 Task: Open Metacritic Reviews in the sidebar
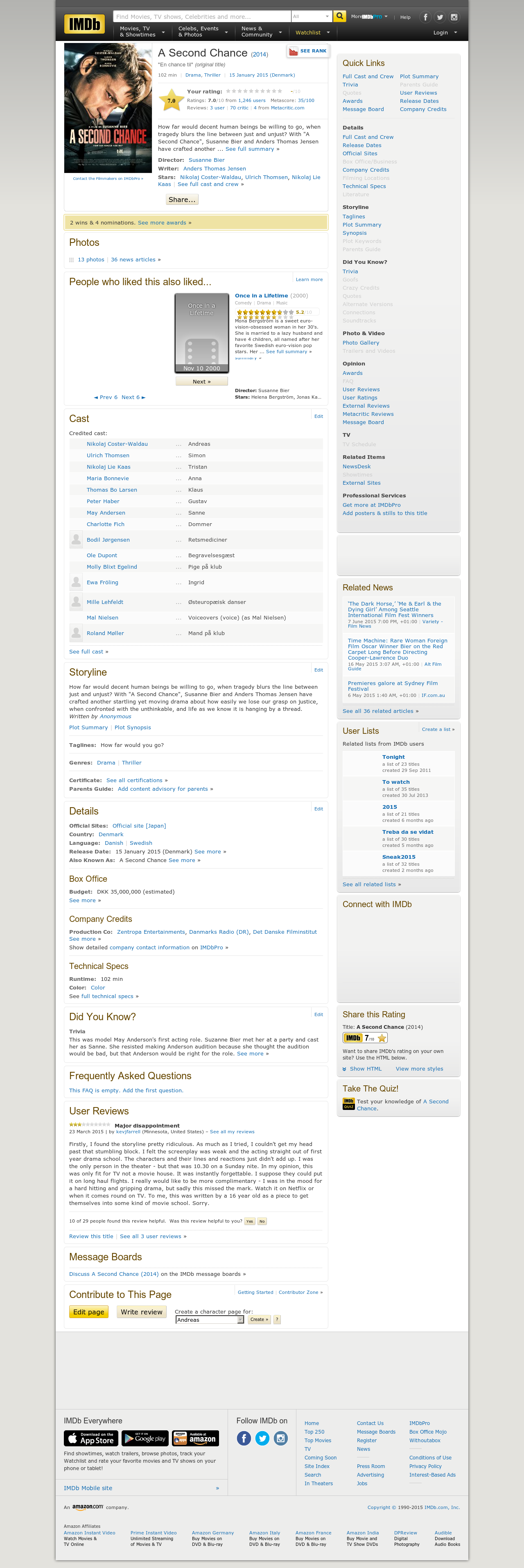click(368, 415)
